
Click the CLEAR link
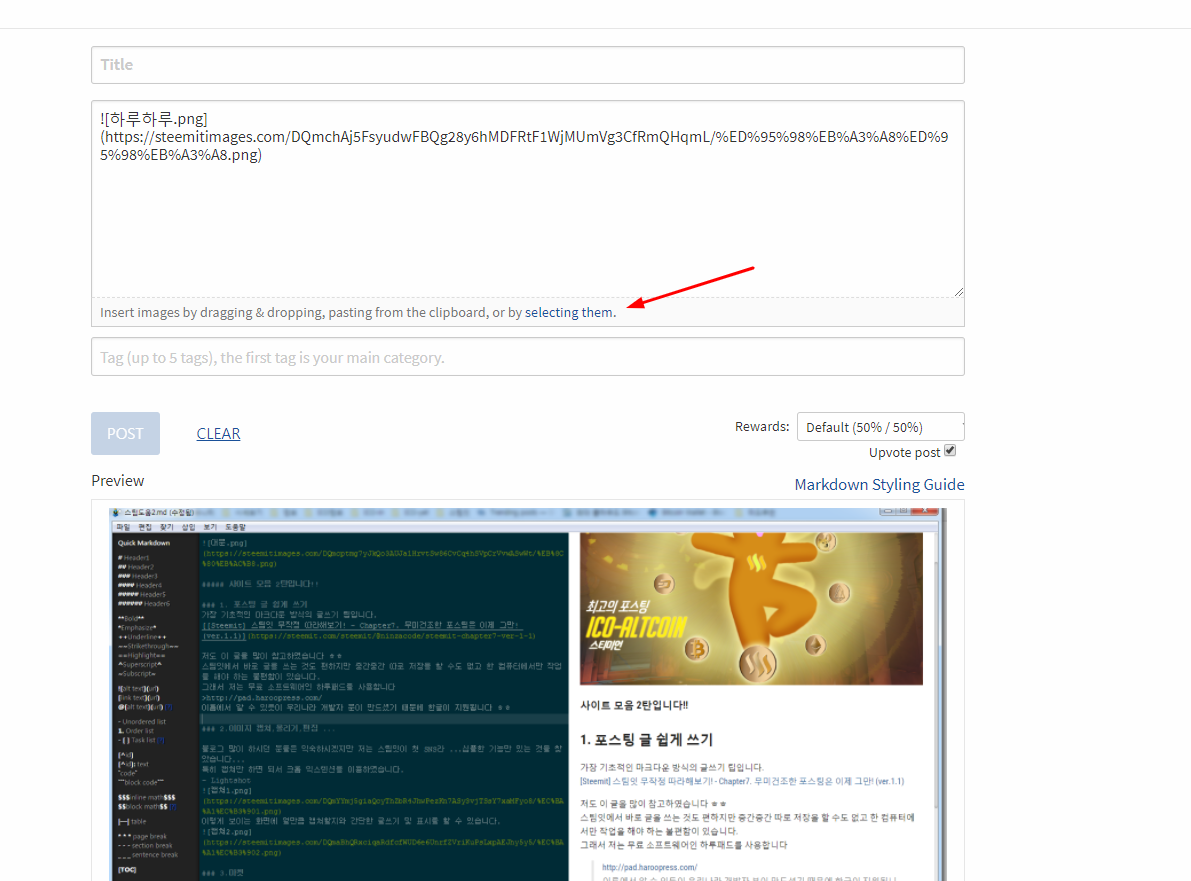[x=218, y=434]
